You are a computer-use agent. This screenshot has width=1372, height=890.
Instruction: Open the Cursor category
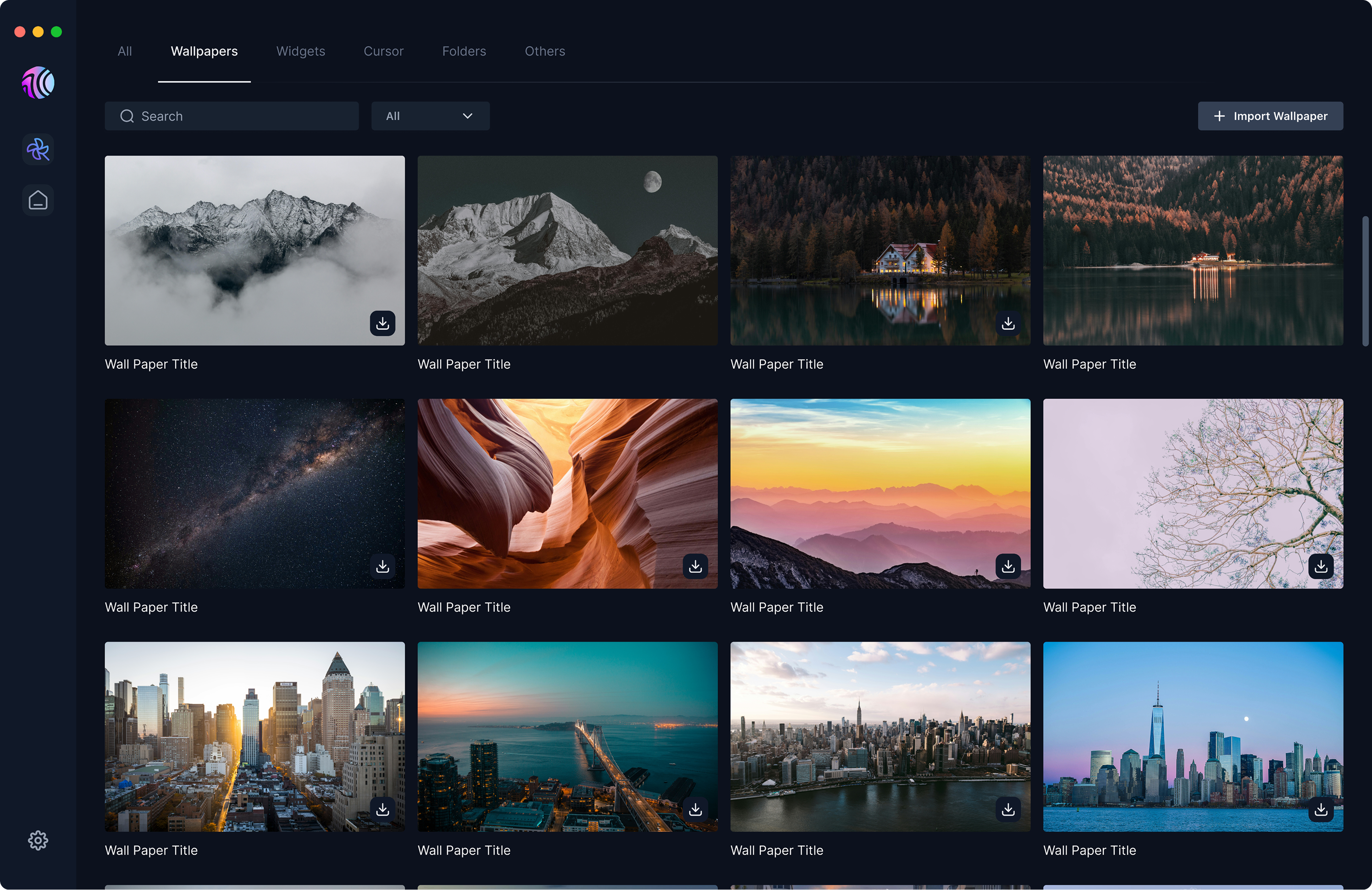click(x=383, y=51)
